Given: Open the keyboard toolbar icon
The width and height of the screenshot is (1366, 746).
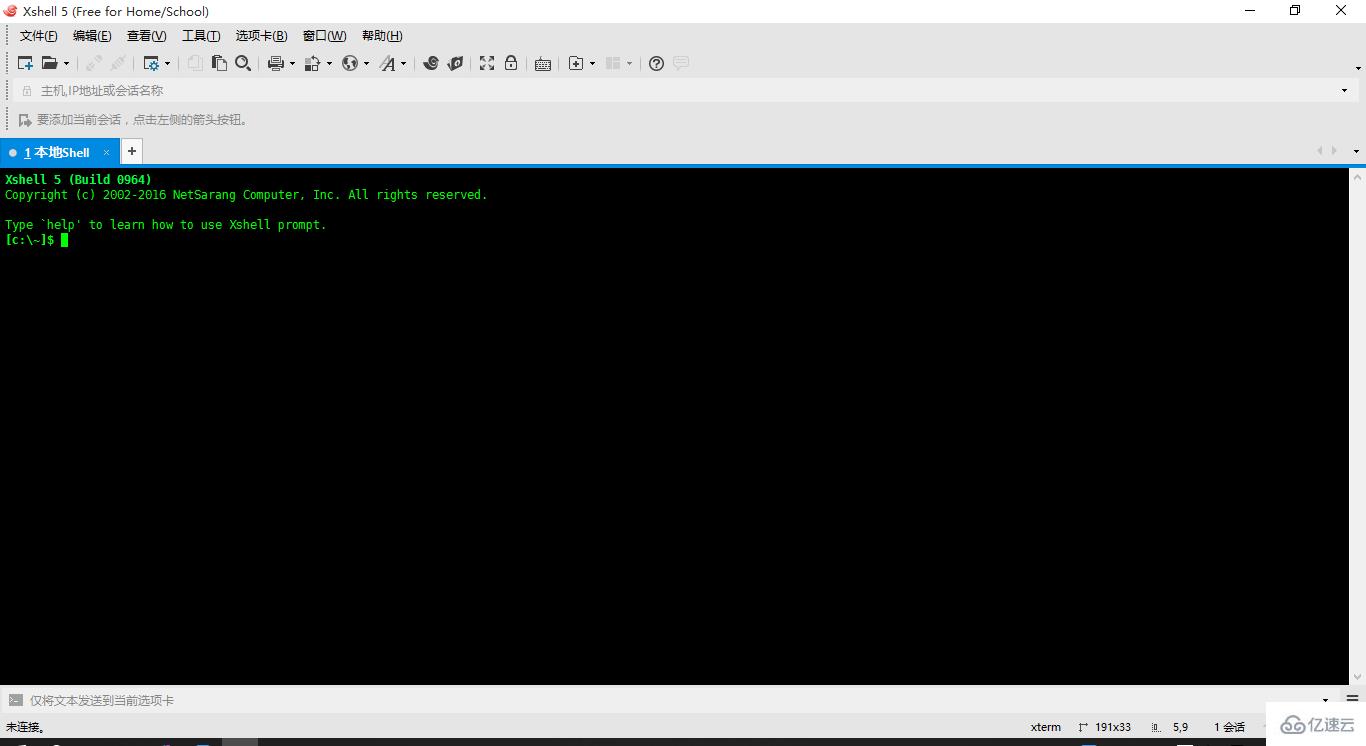Looking at the screenshot, I should tap(543, 64).
